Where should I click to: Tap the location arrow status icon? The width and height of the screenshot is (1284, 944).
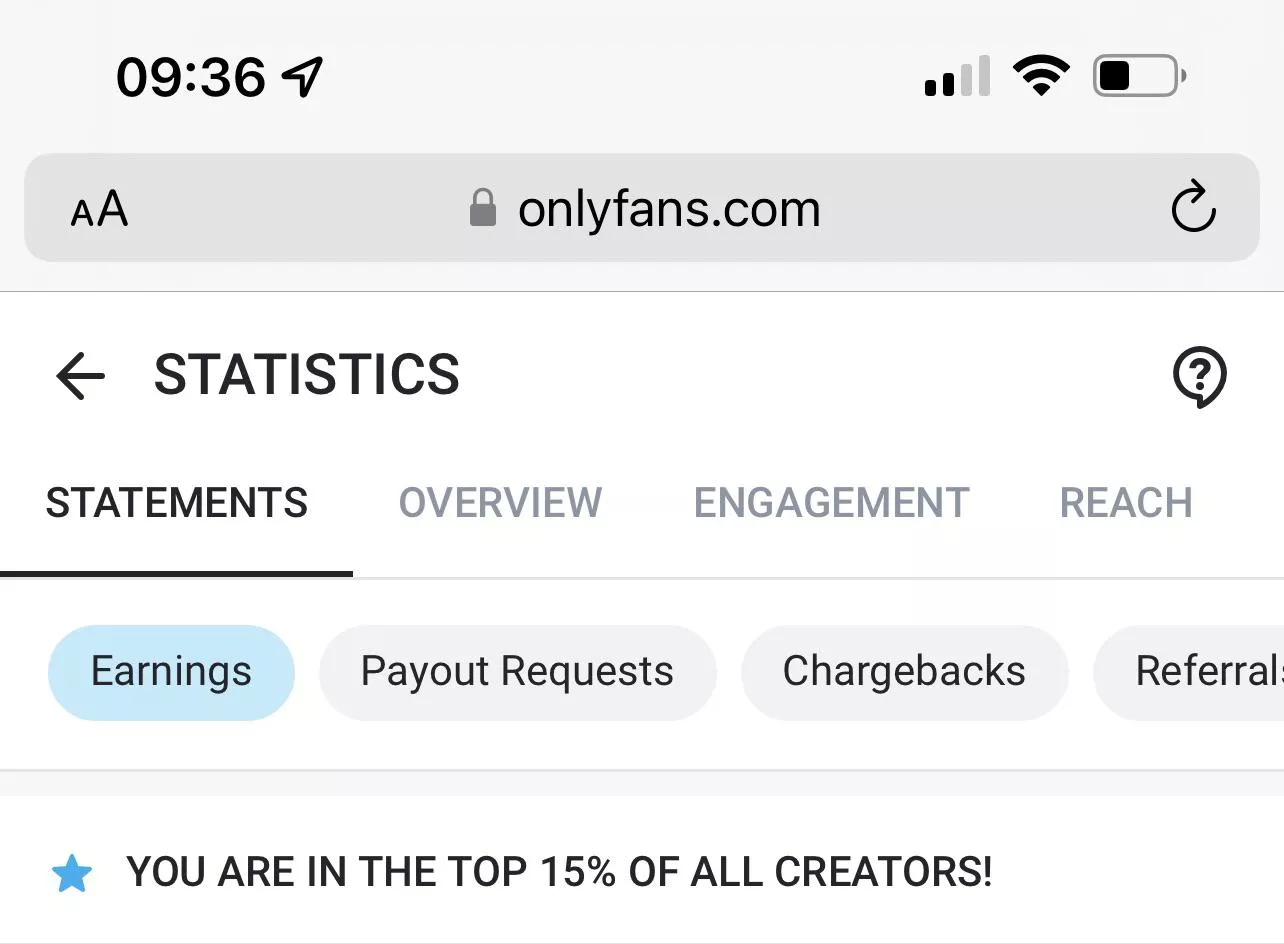(x=303, y=77)
